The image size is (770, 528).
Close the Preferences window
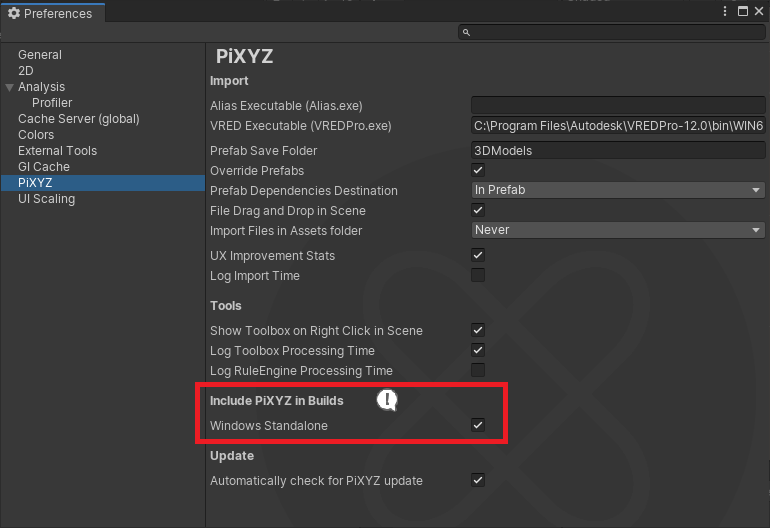pyautogui.click(x=759, y=11)
